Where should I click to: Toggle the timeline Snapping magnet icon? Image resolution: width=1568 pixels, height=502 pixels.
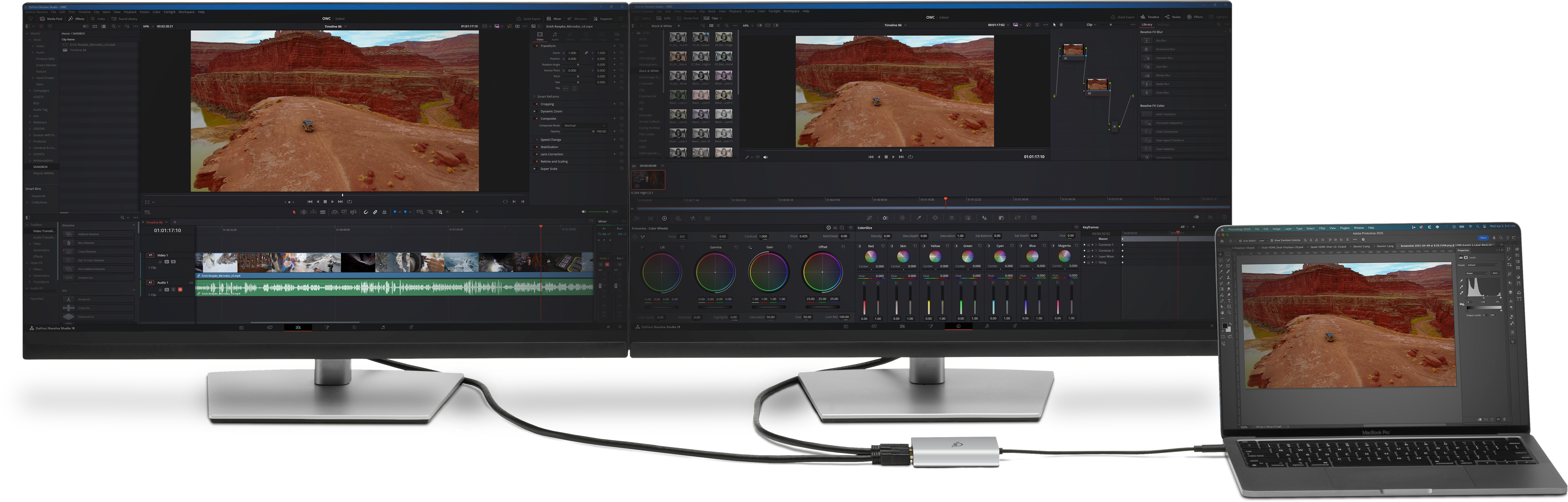366,212
